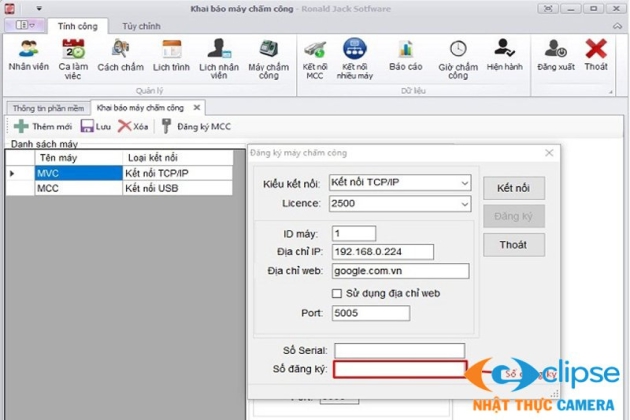Click the Tên máy column header
The height and width of the screenshot is (420, 630).
[79, 158]
